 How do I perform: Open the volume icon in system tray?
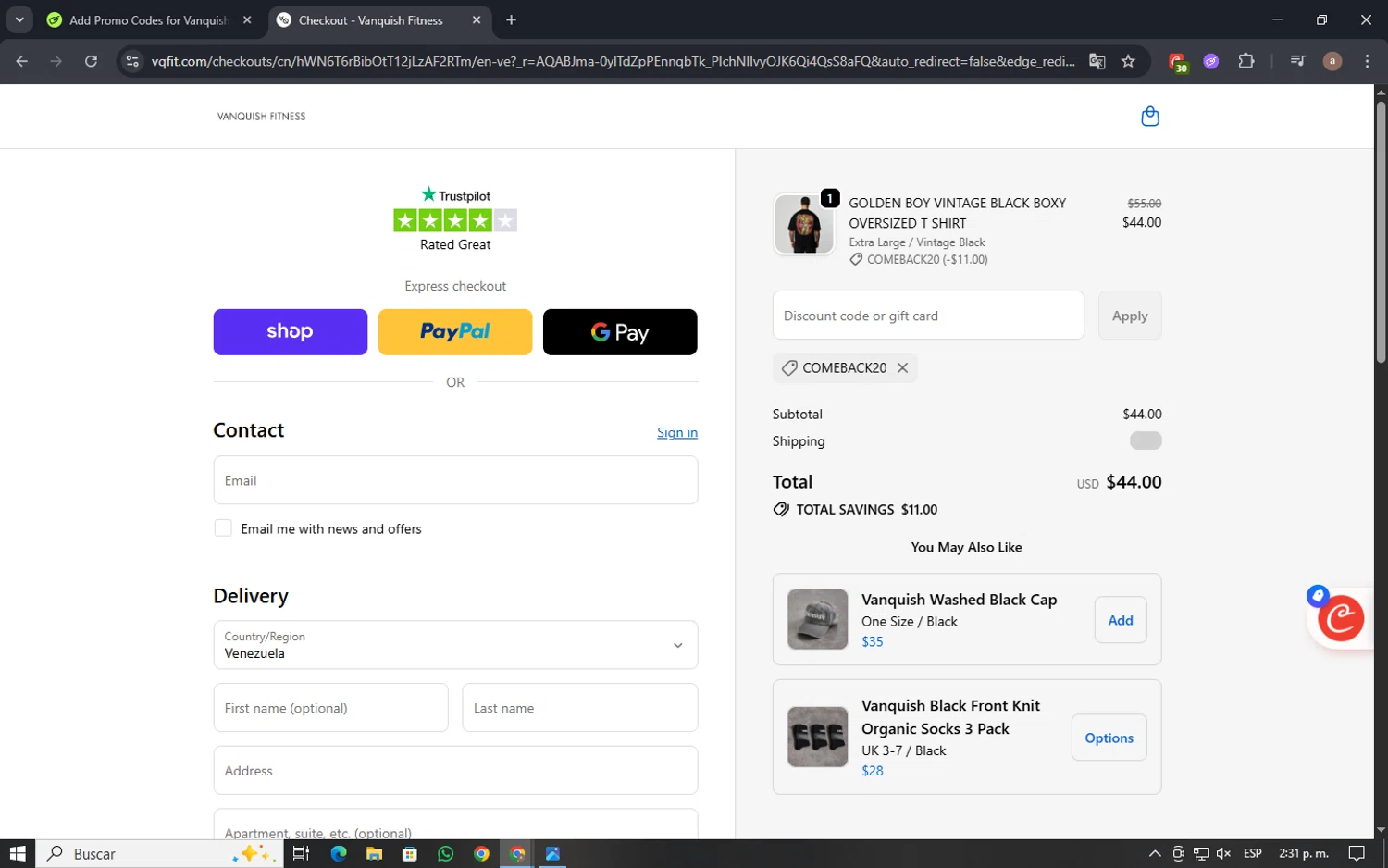1223,853
